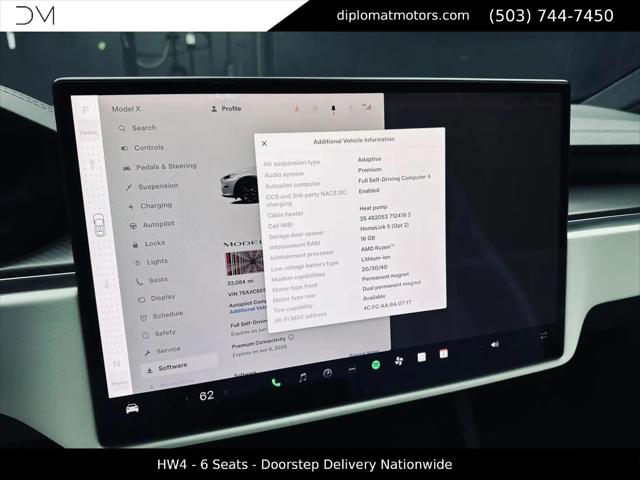Tap the car top-view icon on left strip
The width and height of the screenshot is (640, 480).
(x=99, y=224)
